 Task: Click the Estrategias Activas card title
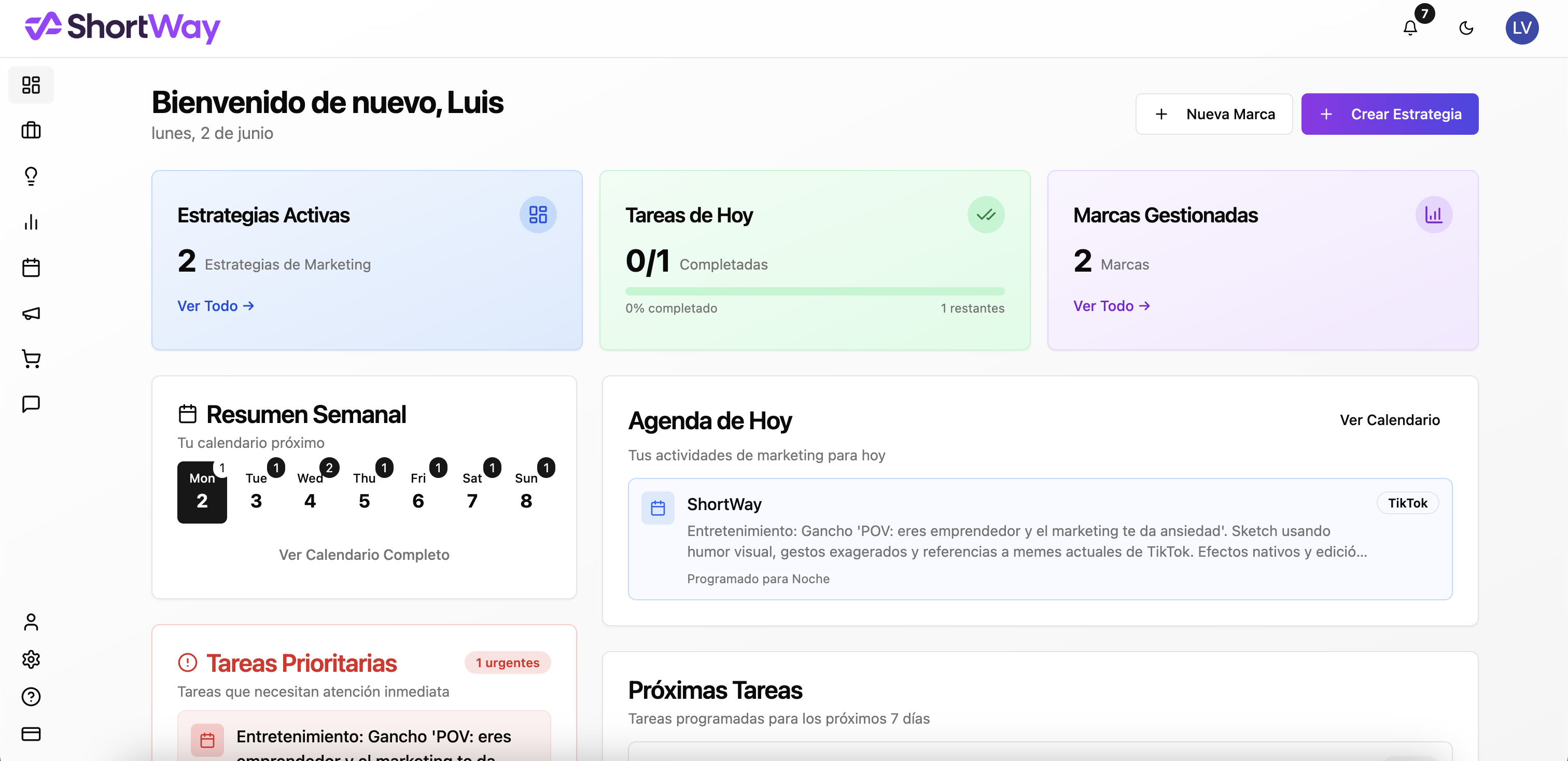(x=263, y=215)
